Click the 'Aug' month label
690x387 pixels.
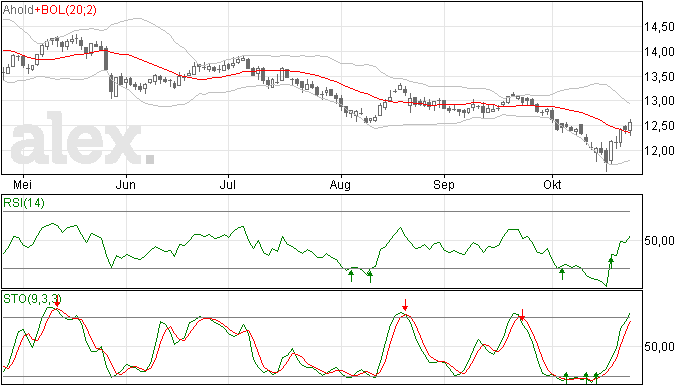pyautogui.click(x=340, y=185)
